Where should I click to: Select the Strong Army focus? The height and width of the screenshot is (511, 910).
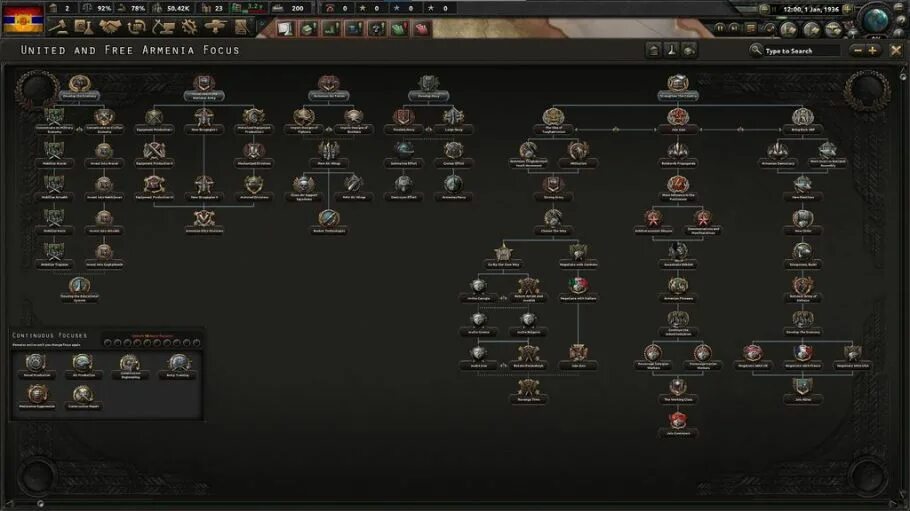[553, 188]
